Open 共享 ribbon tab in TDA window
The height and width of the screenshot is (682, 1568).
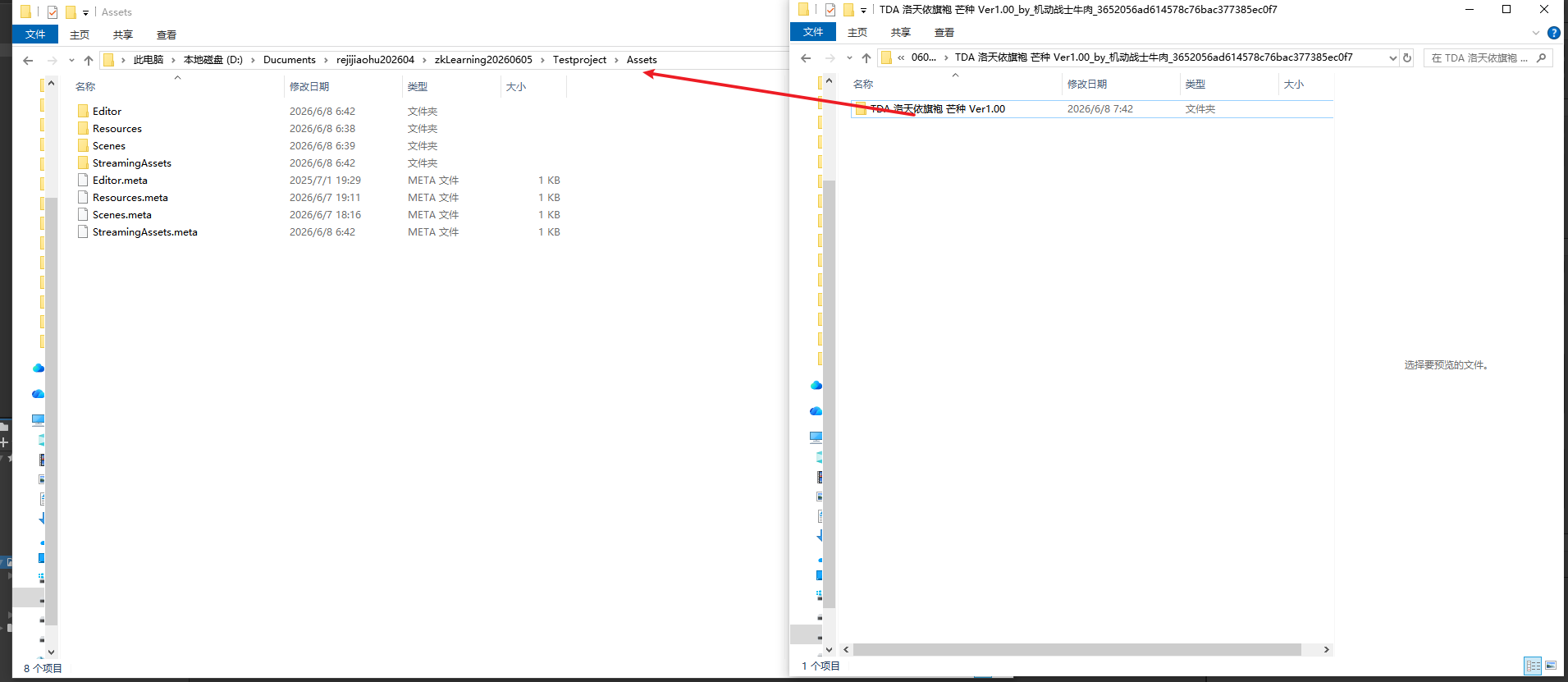(901, 32)
